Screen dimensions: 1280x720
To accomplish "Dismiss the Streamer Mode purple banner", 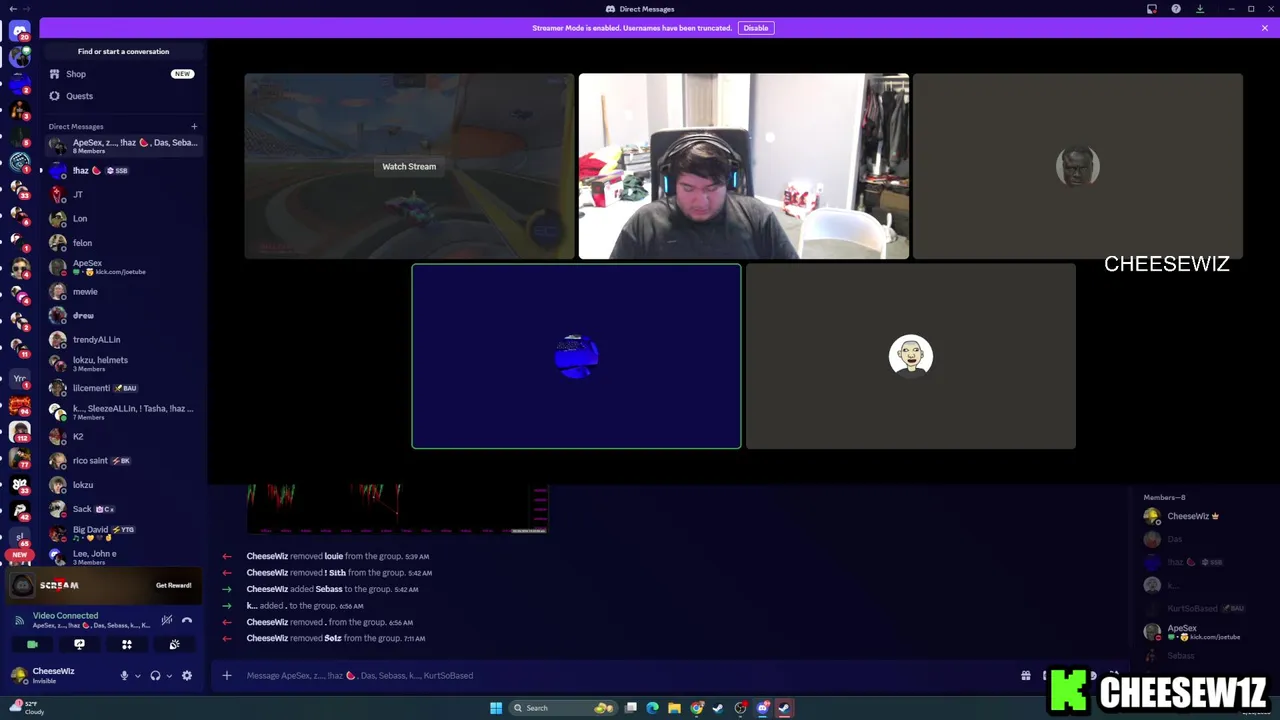I will tap(1265, 28).
